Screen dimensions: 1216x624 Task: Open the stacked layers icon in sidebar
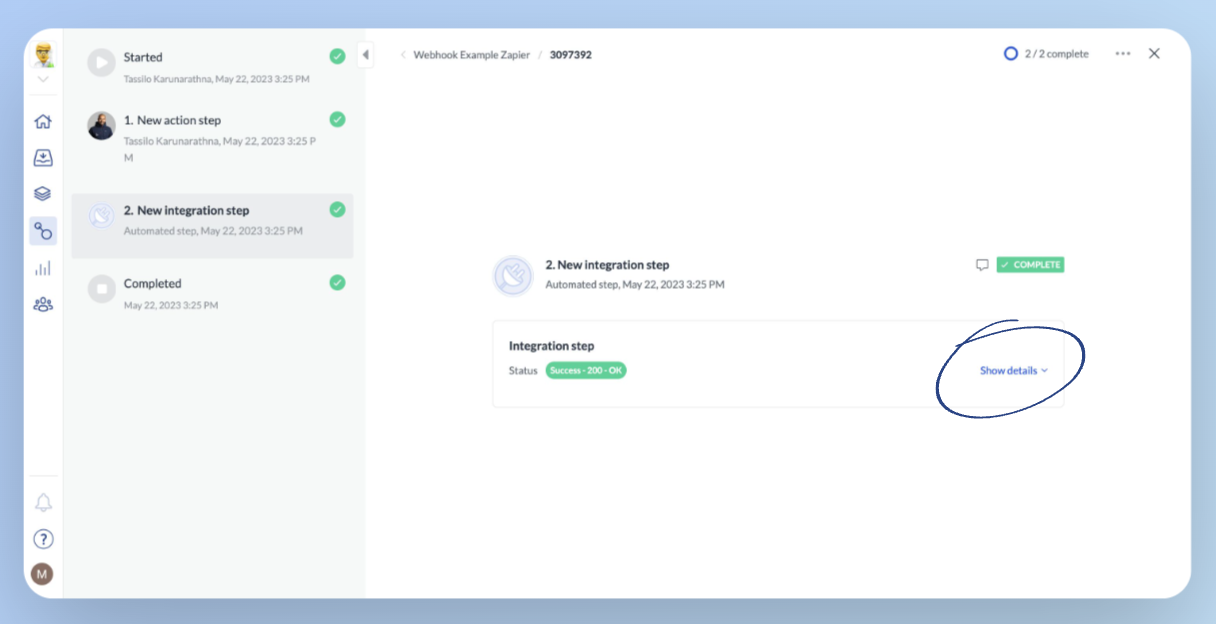43,194
